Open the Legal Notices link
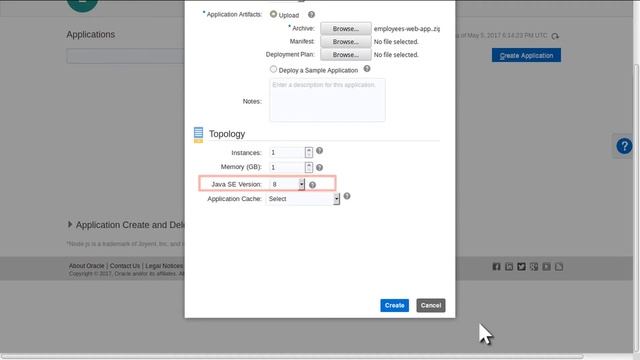This screenshot has height=360, width=640. (x=164, y=266)
